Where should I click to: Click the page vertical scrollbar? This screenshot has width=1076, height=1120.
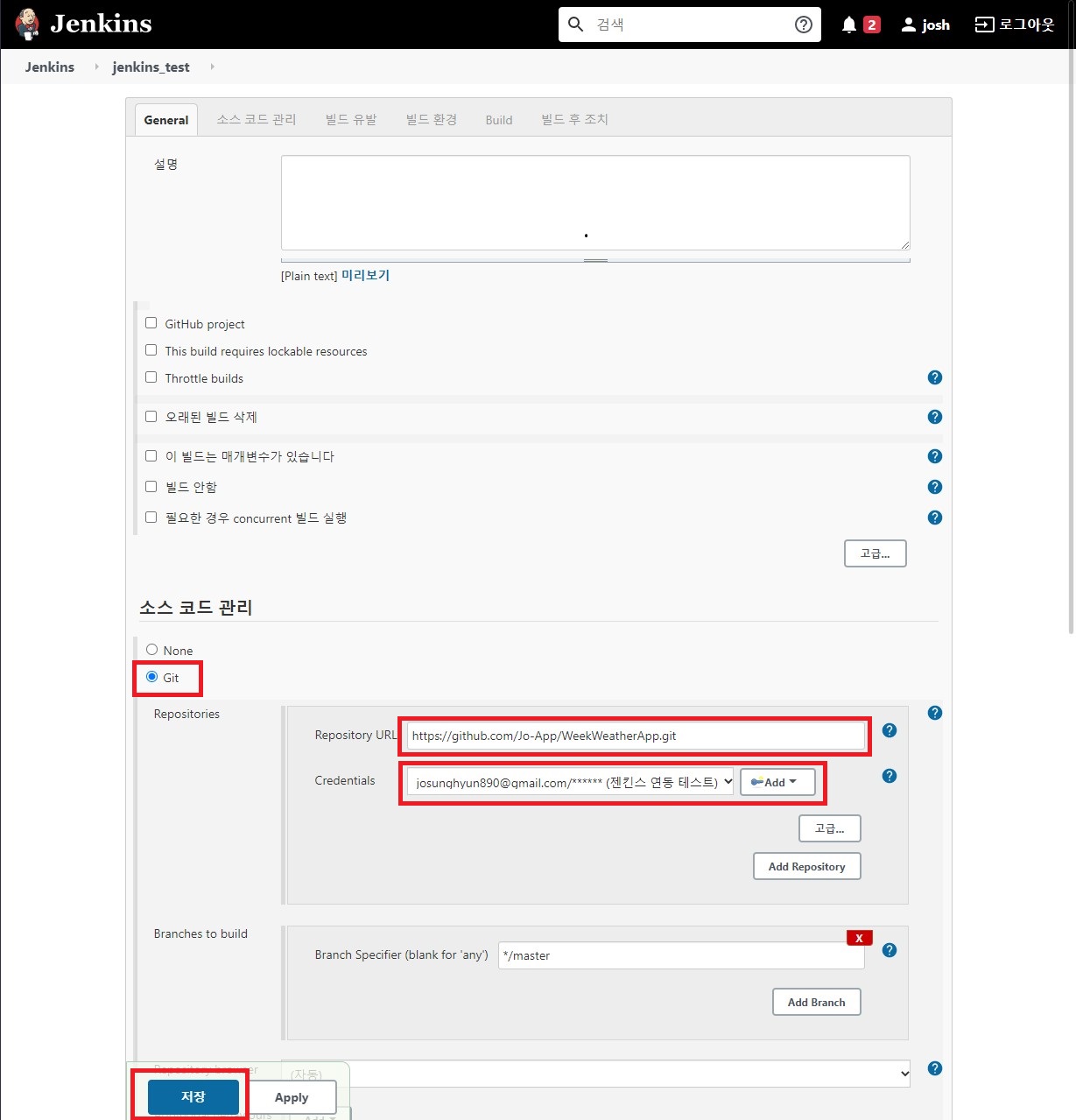[1072, 315]
